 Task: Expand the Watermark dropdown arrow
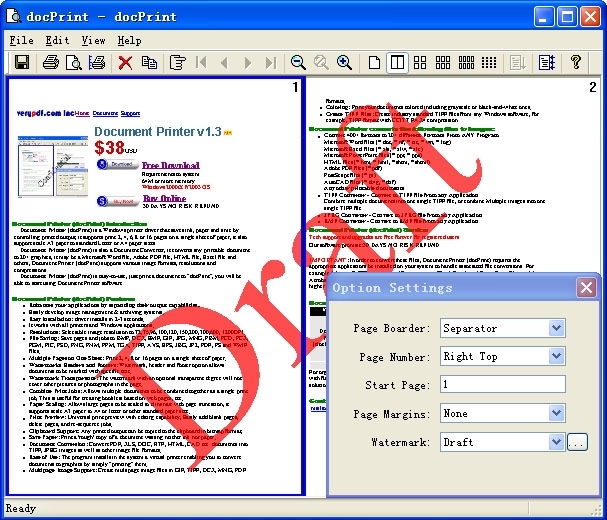pos(556,442)
